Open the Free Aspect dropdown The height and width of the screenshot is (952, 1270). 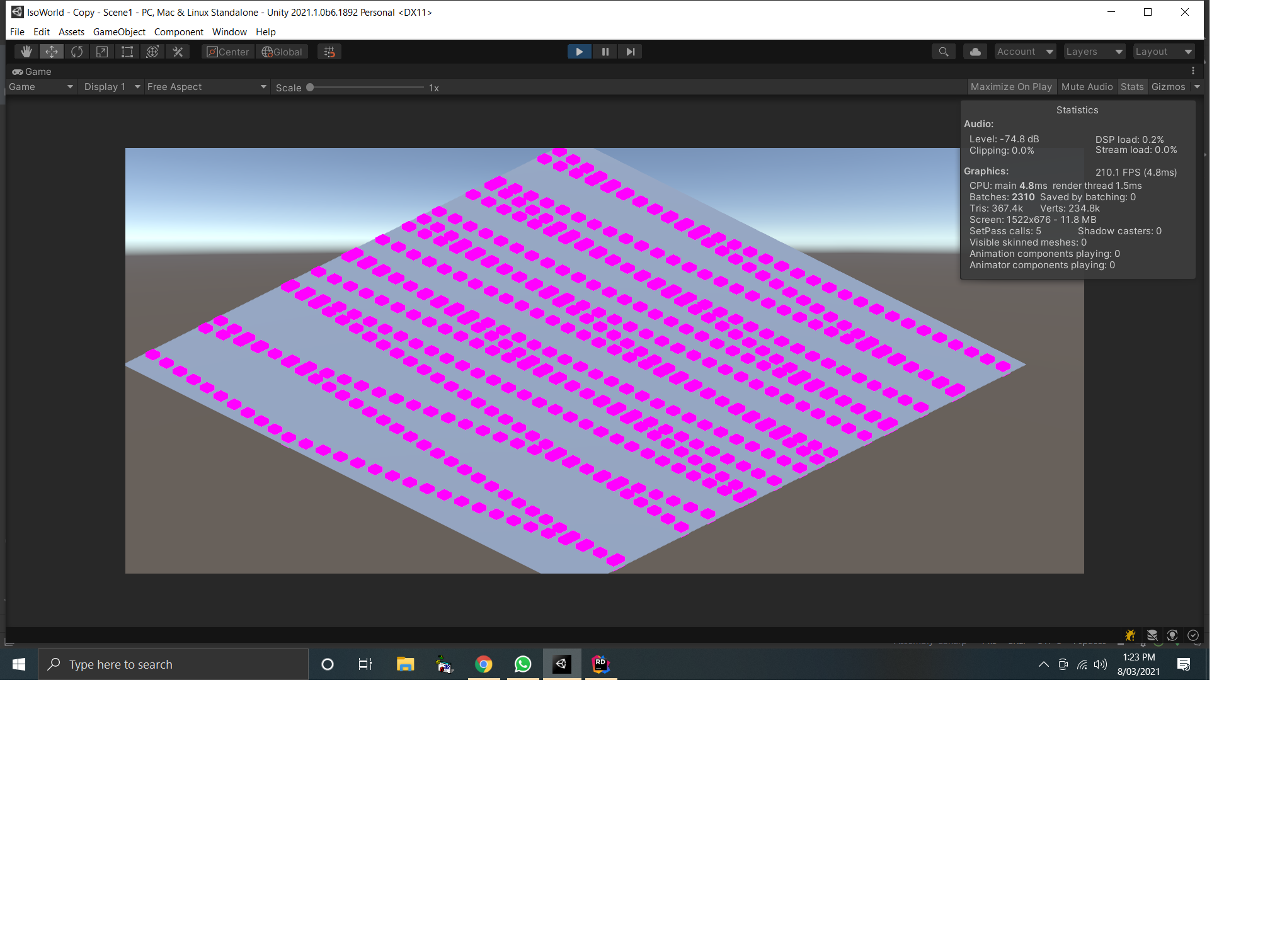click(207, 87)
